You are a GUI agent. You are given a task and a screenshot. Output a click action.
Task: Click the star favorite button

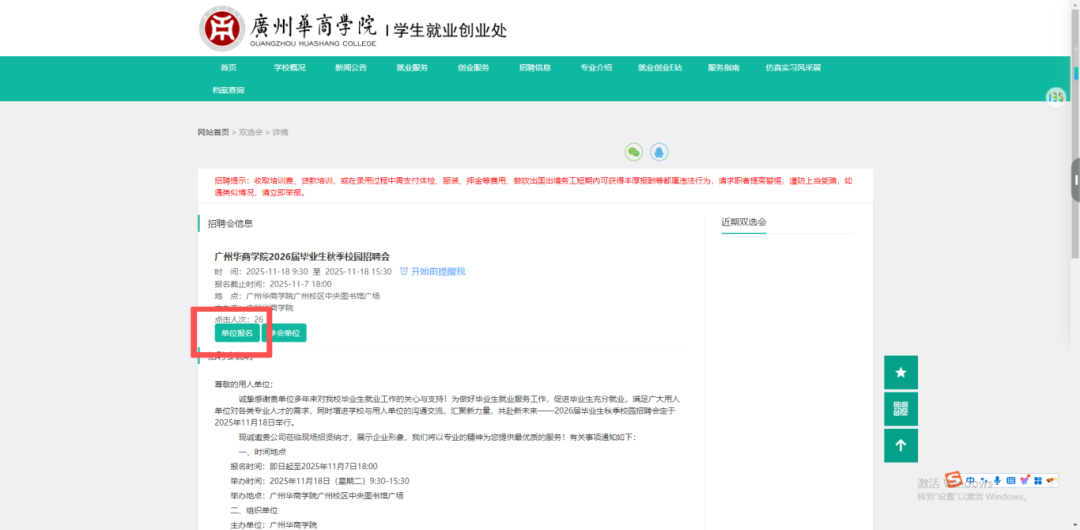coord(900,372)
